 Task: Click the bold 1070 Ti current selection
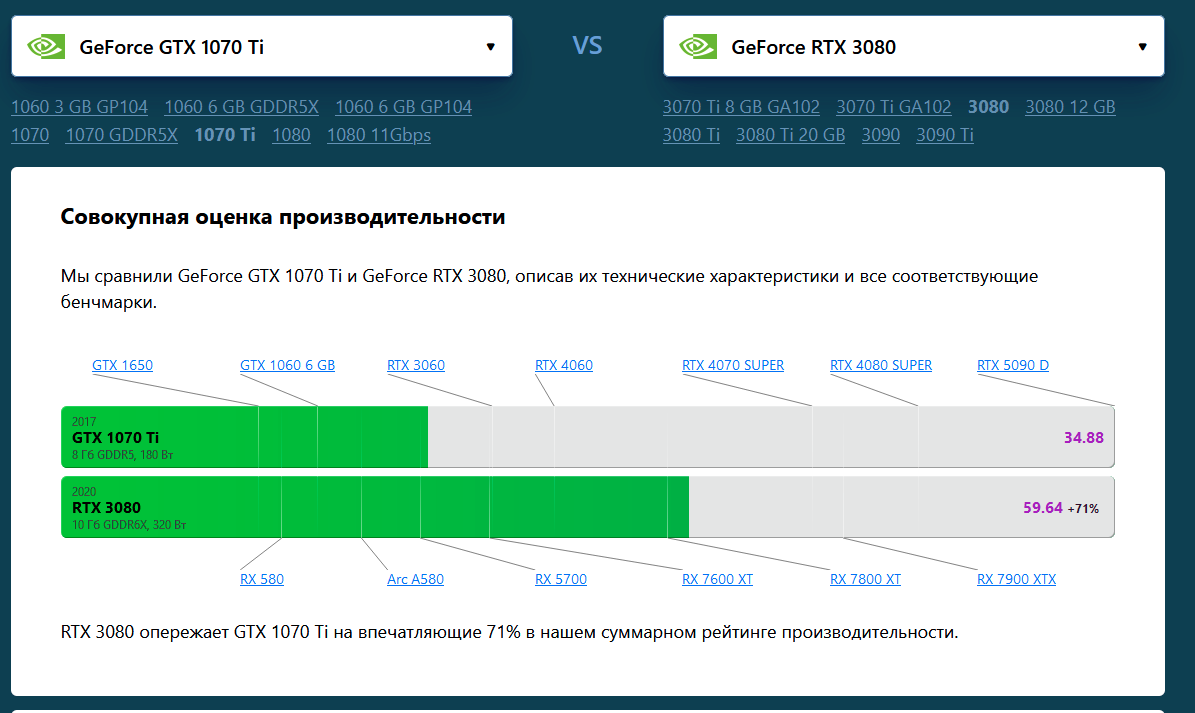tap(225, 135)
